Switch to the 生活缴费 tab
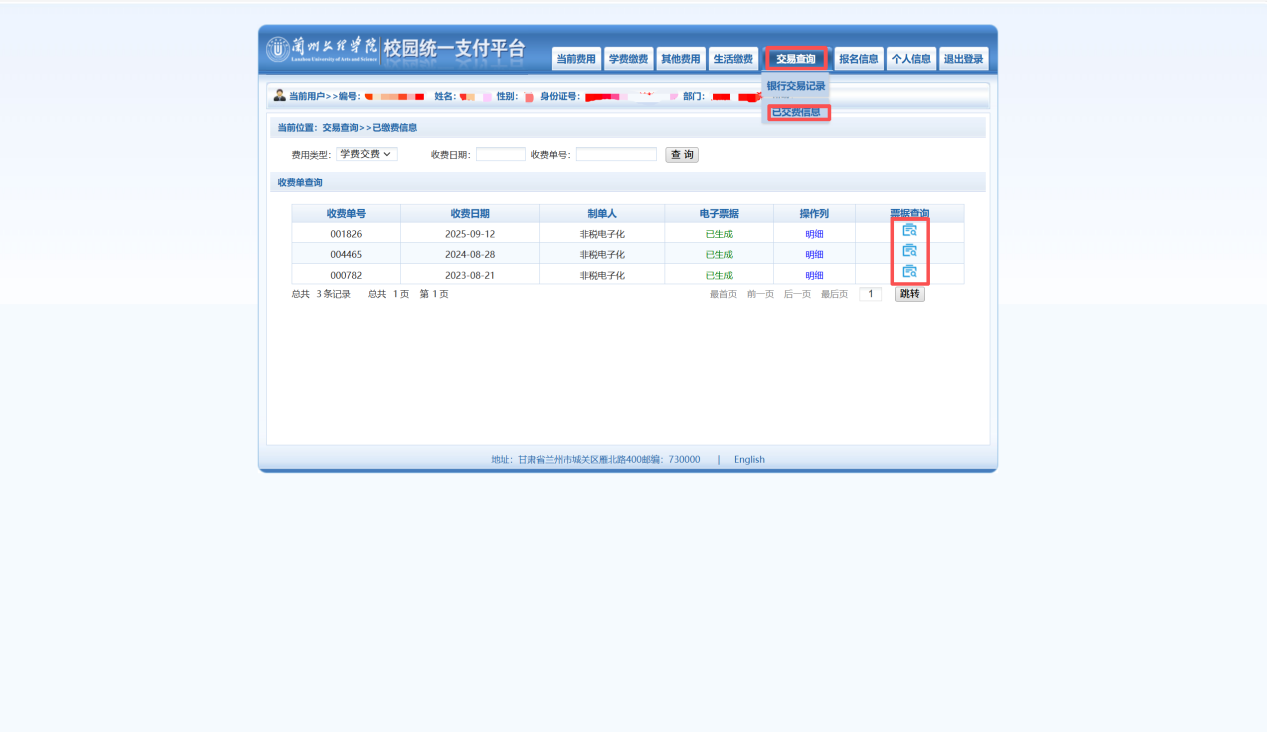 (x=732, y=59)
